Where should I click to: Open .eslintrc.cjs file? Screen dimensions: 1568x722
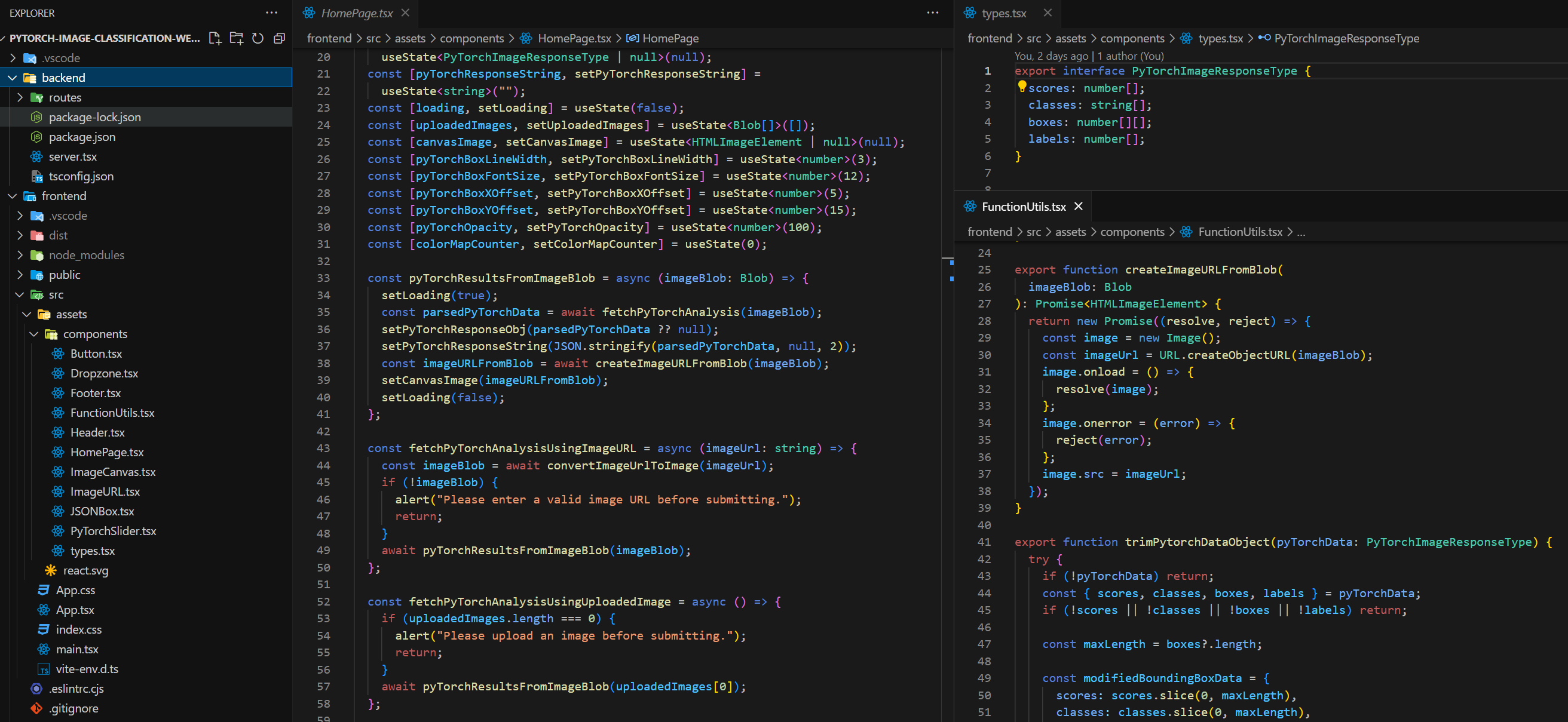coord(146,689)
